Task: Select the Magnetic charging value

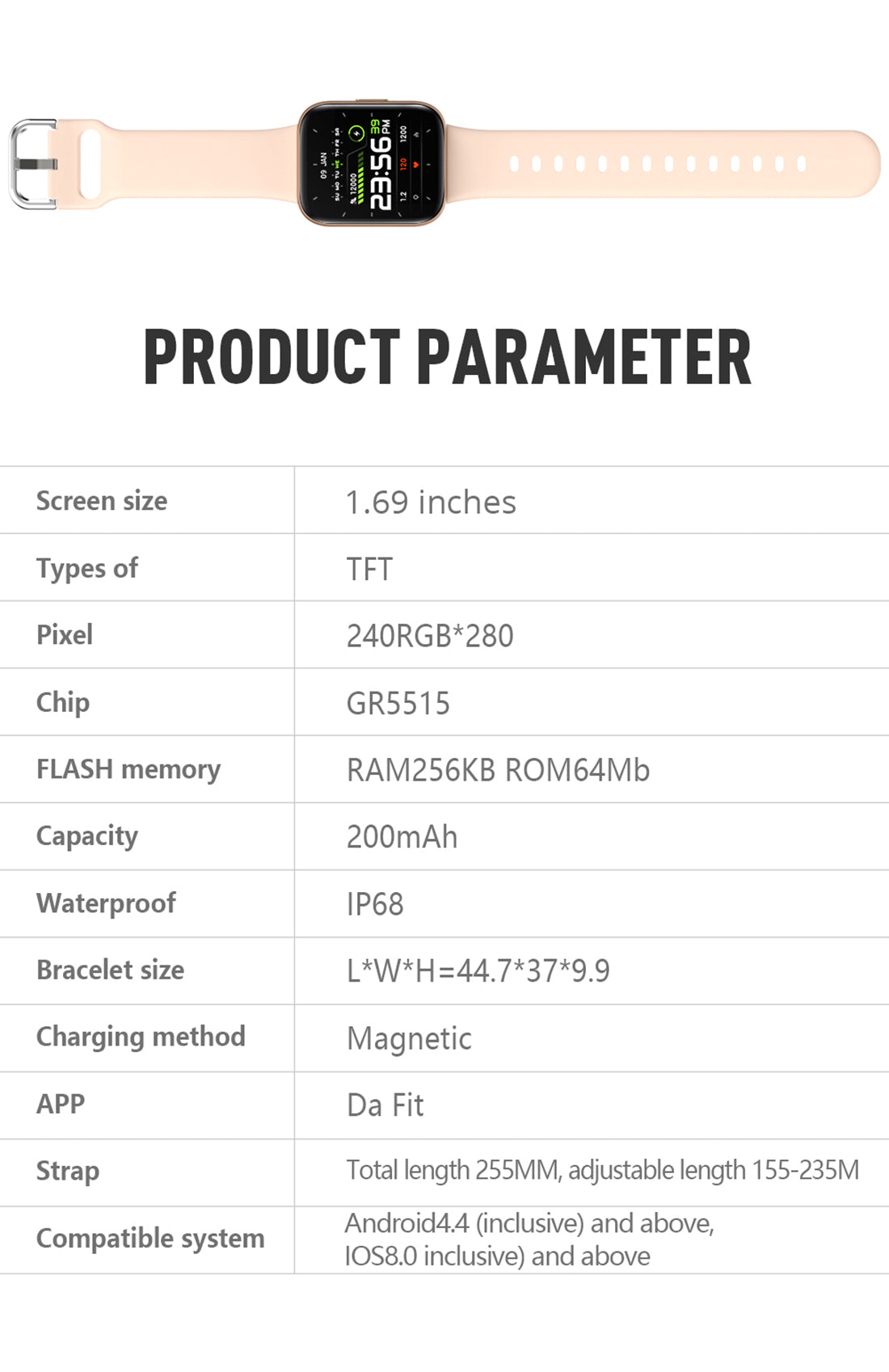Action: (x=409, y=1039)
